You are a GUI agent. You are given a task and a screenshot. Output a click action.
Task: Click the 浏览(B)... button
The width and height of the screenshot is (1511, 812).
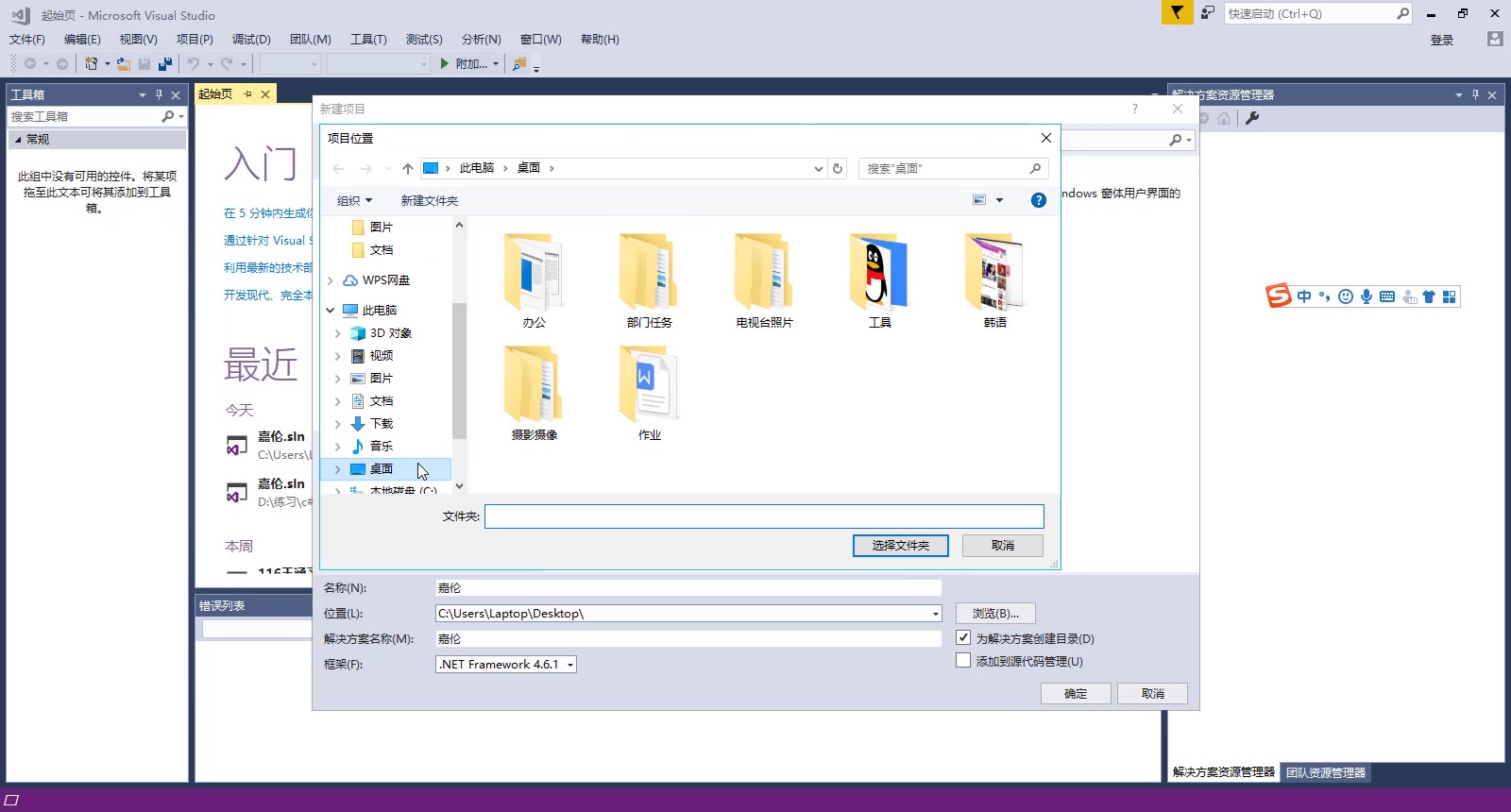tap(995, 614)
